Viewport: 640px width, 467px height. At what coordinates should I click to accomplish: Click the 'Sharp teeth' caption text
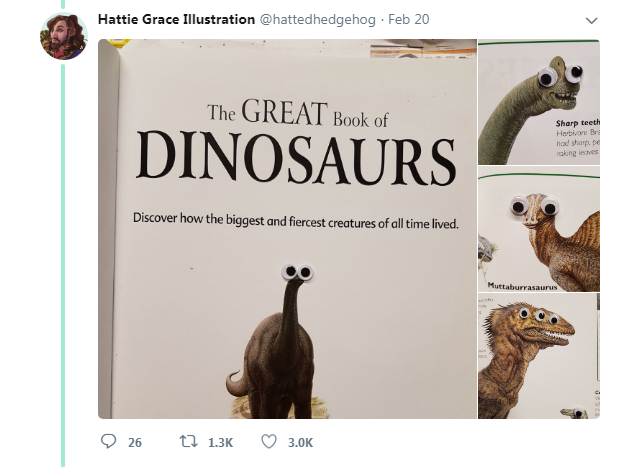[577, 123]
